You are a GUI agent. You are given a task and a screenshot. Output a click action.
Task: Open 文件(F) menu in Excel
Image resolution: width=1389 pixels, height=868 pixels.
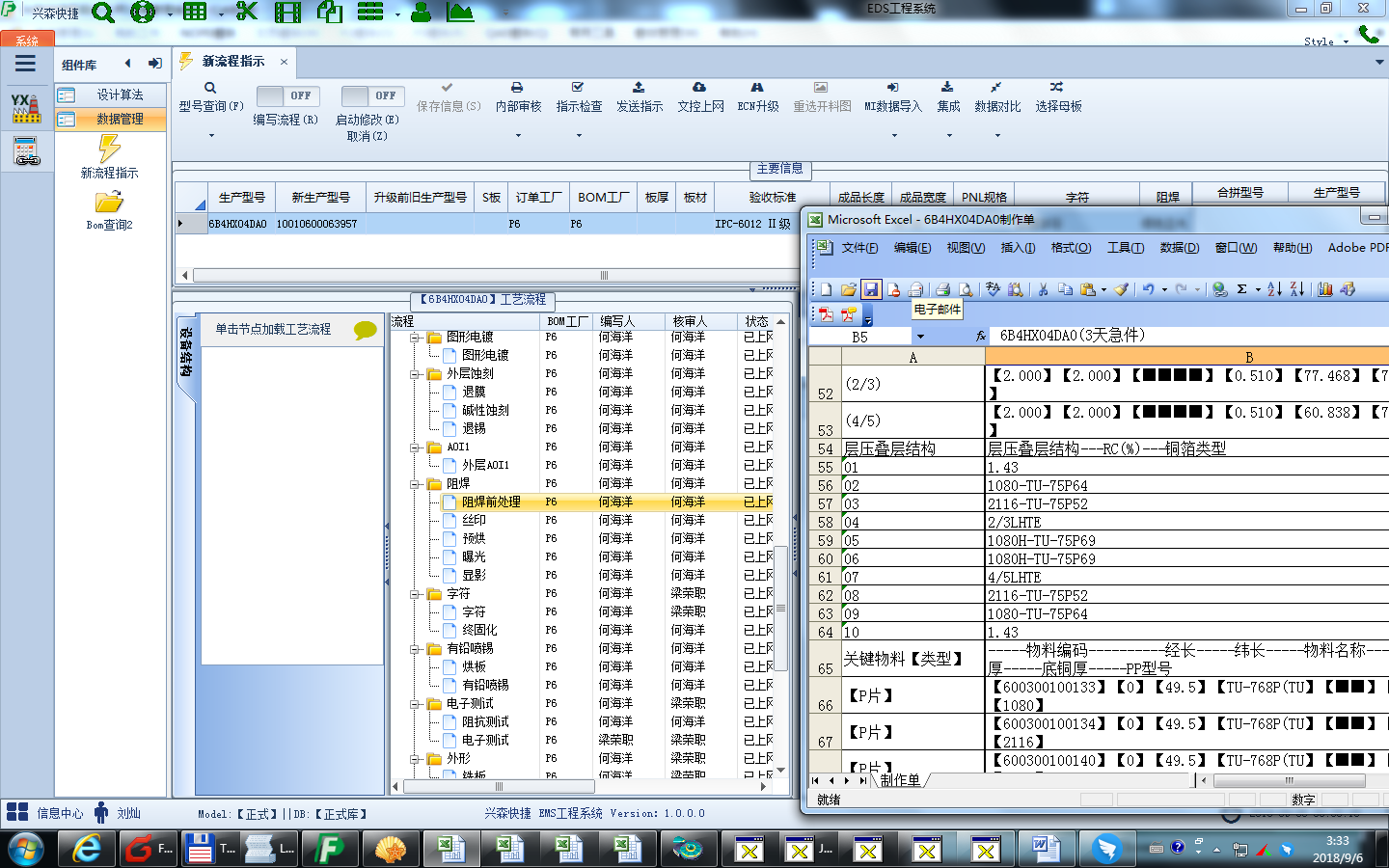[x=859, y=248]
